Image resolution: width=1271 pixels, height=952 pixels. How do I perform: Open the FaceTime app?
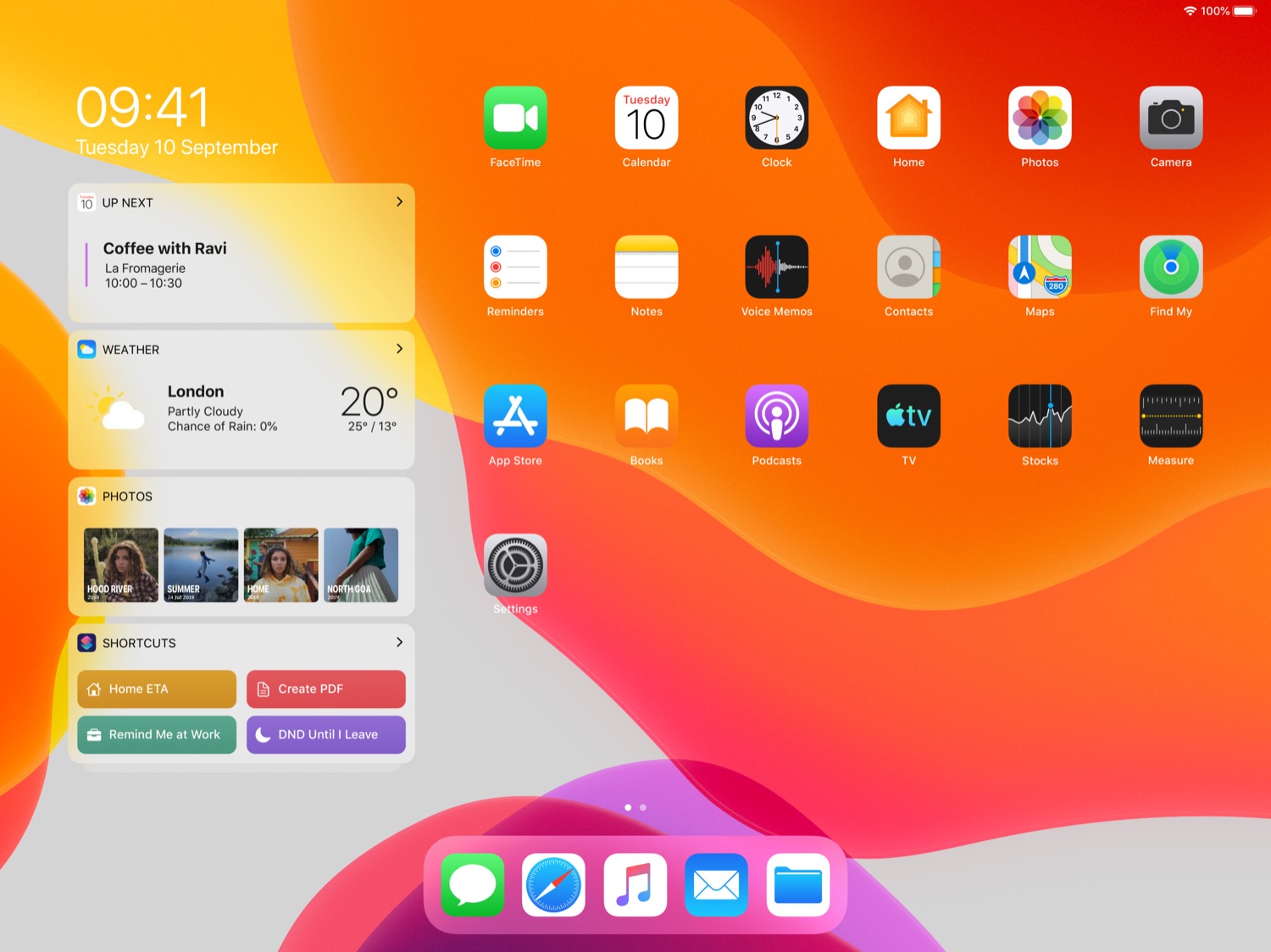[515, 118]
